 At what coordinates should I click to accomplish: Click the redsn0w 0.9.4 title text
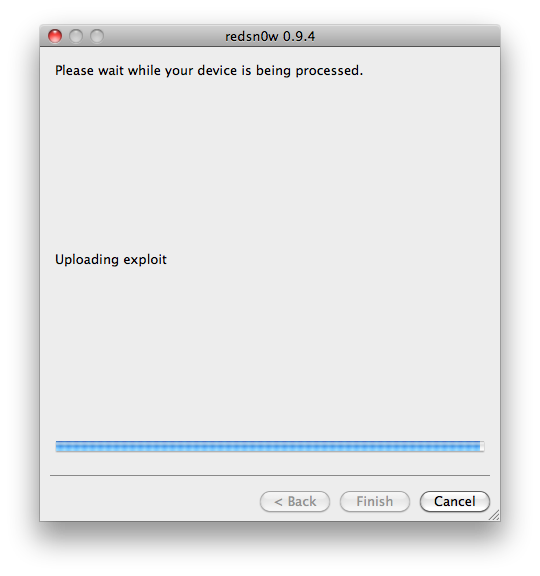pyautogui.click(x=270, y=36)
